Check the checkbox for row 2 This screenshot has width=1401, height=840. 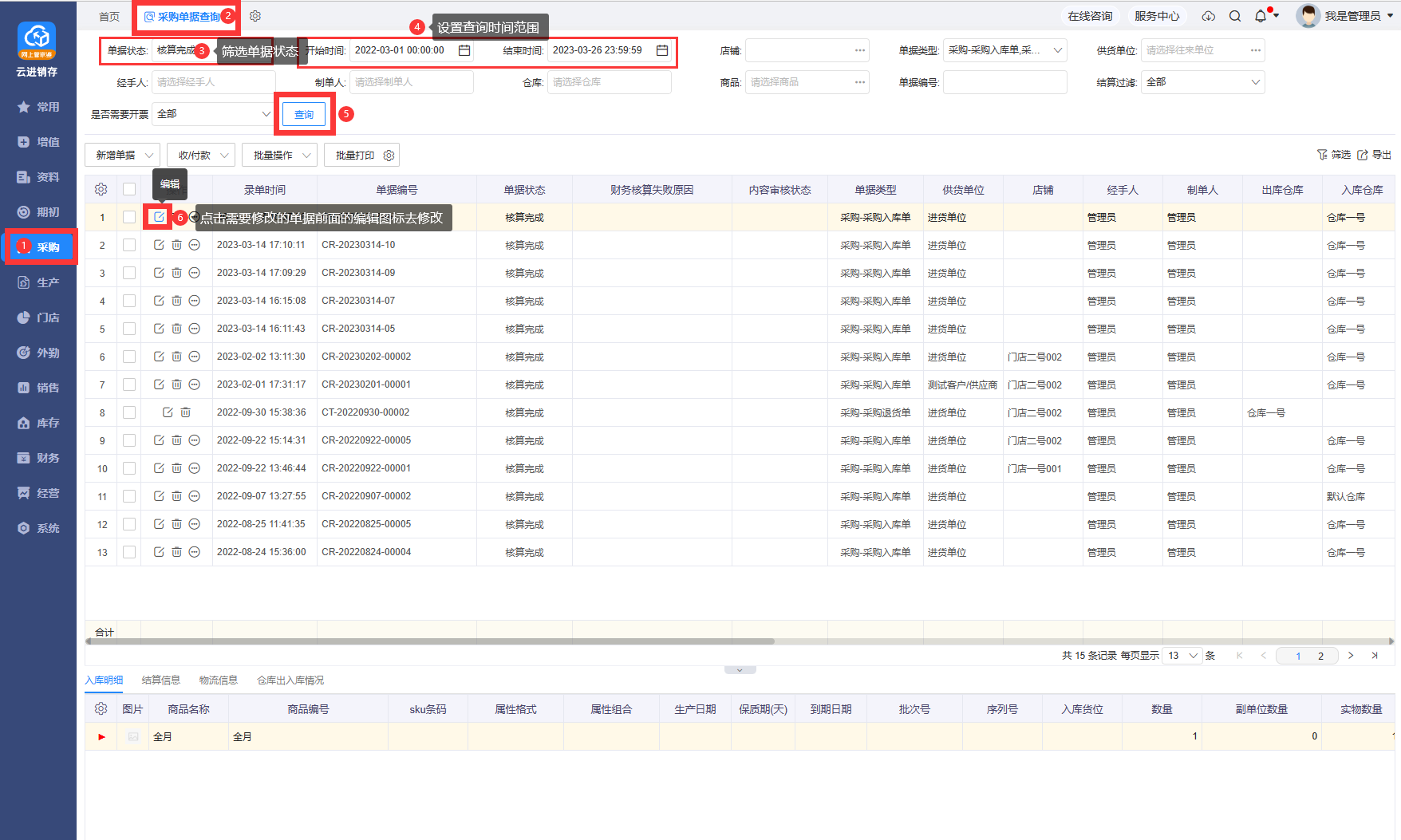[x=129, y=245]
